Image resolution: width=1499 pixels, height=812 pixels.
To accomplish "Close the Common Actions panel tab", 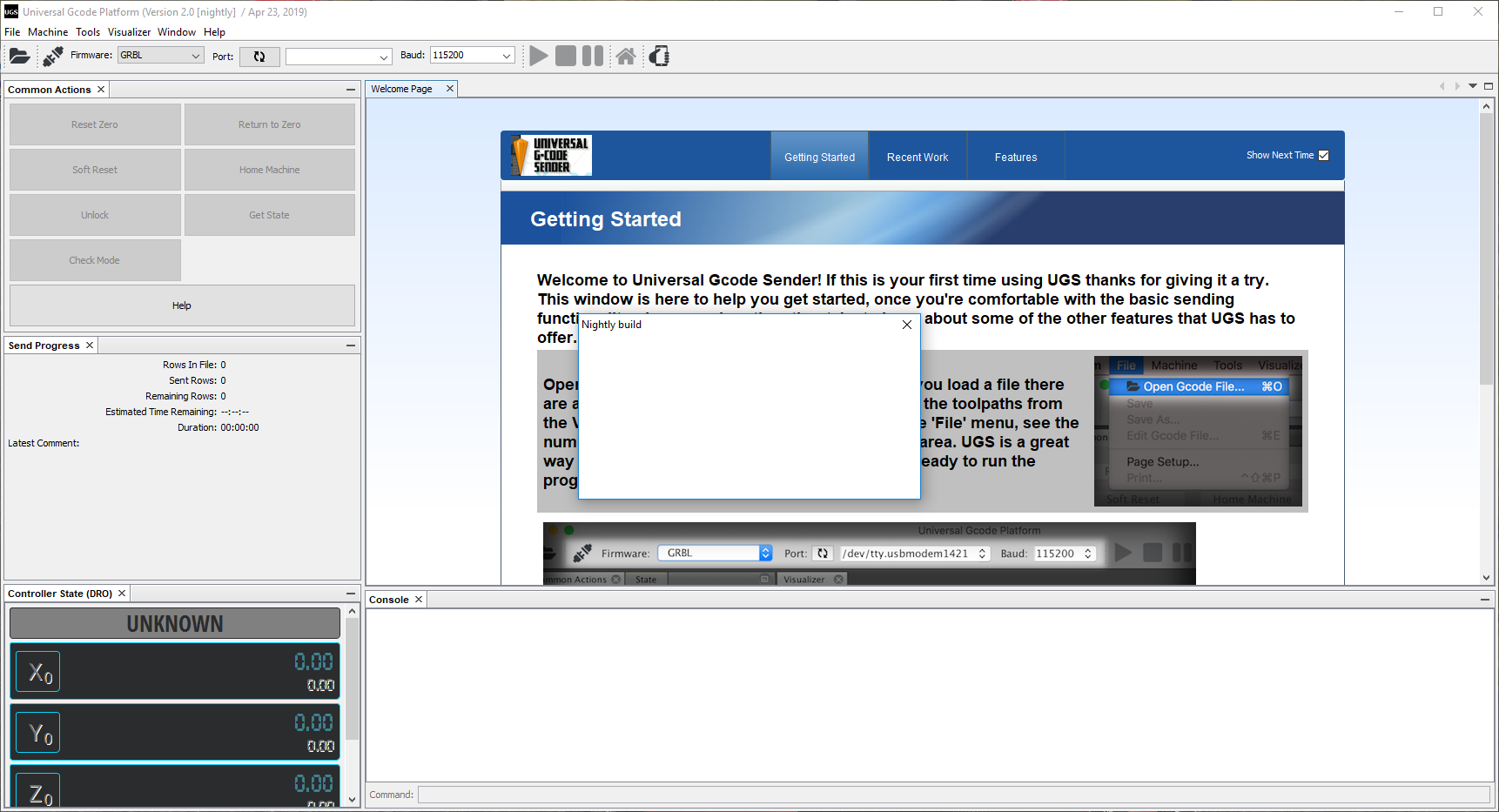I will (101, 90).
